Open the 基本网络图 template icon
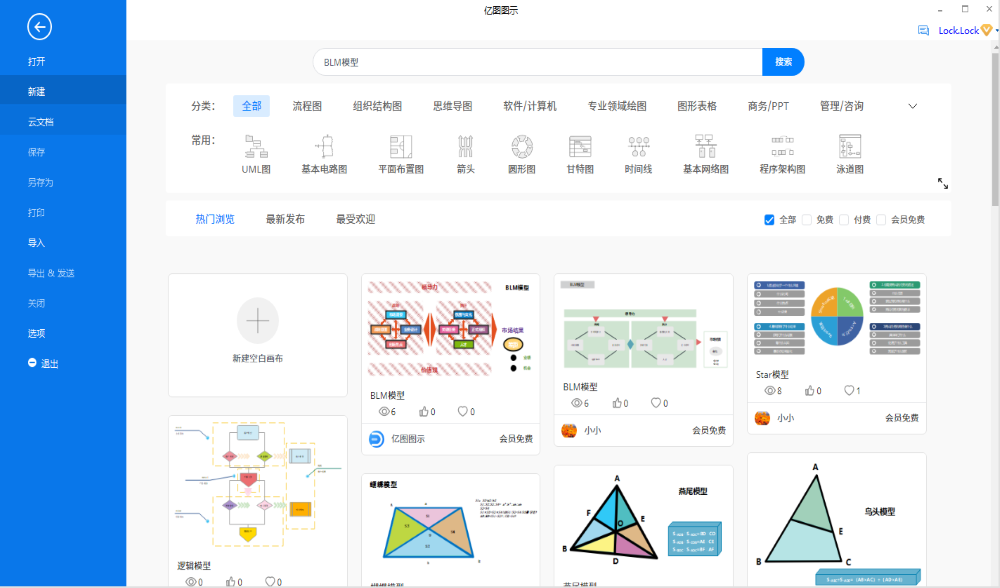The width and height of the screenshot is (1000, 588). [x=705, y=147]
